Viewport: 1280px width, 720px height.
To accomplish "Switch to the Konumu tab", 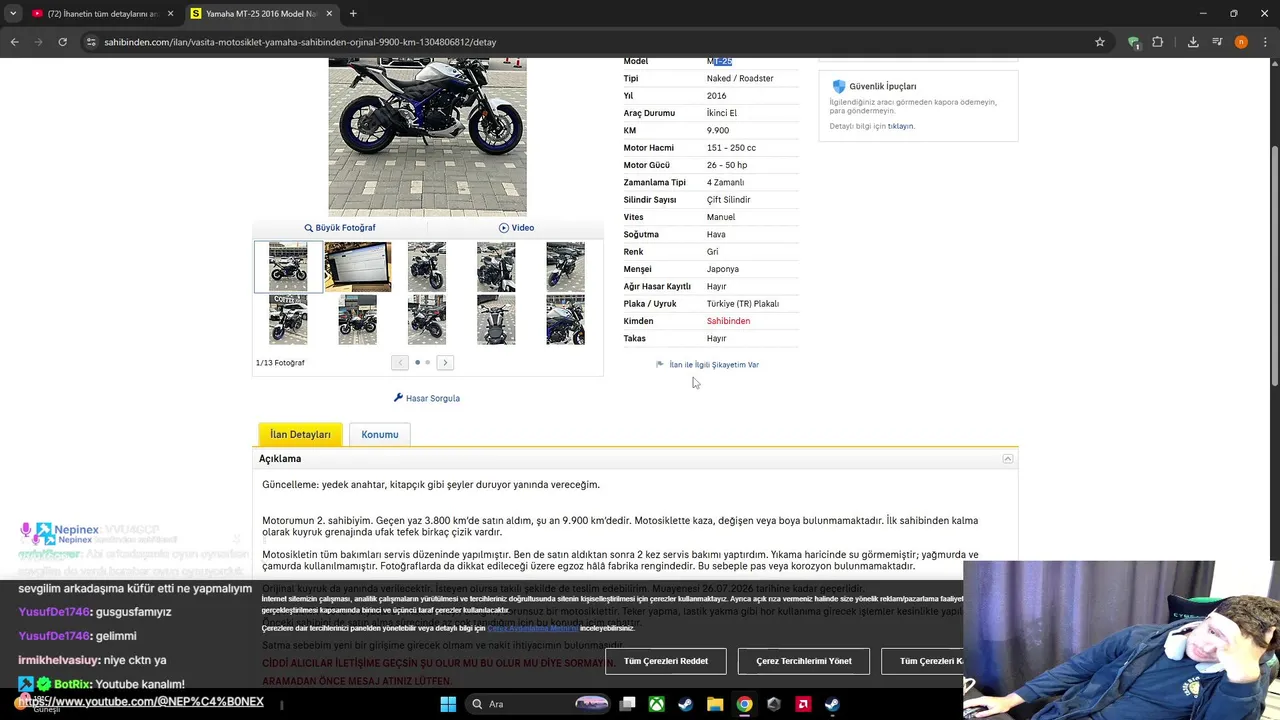I will pyautogui.click(x=380, y=435).
